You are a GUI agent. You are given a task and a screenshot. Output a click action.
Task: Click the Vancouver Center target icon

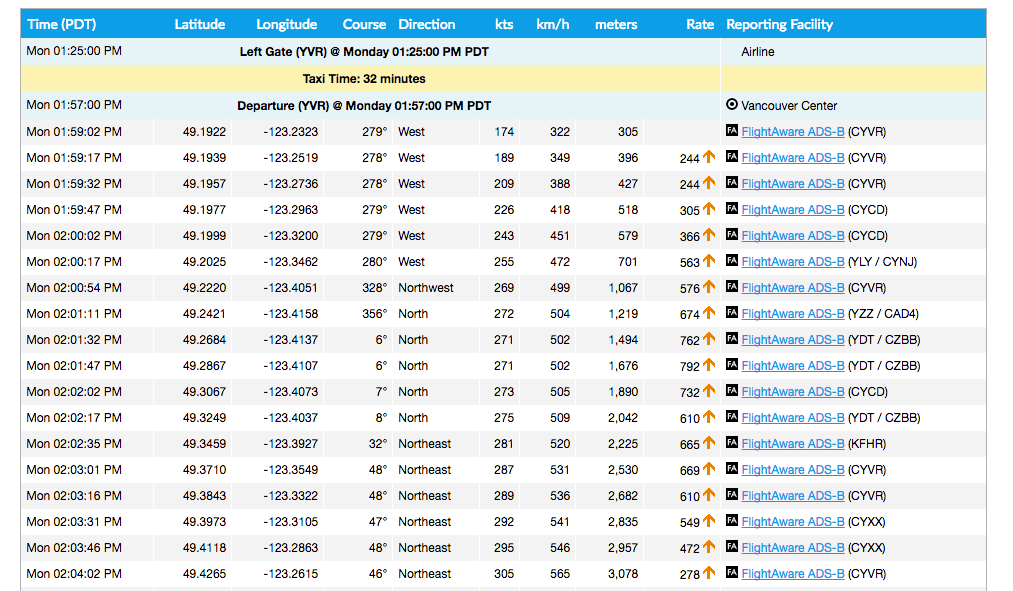[x=732, y=105]
